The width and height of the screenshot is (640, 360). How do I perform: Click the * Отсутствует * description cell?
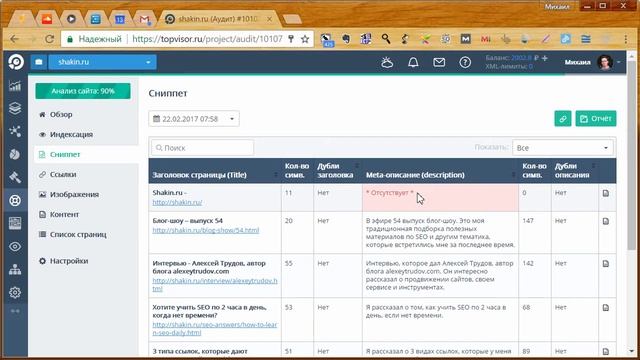tap(440, 198)
